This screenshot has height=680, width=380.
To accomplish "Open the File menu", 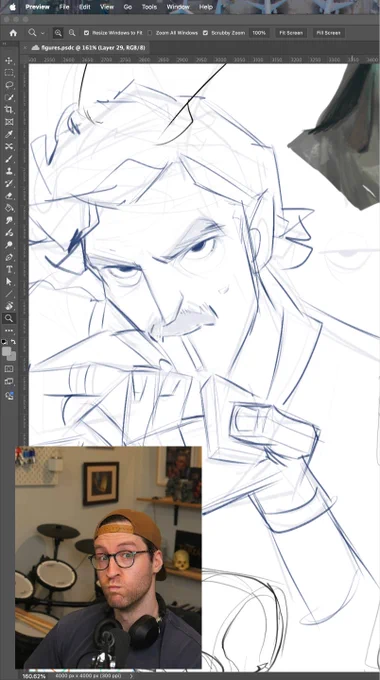I will 64,7.
